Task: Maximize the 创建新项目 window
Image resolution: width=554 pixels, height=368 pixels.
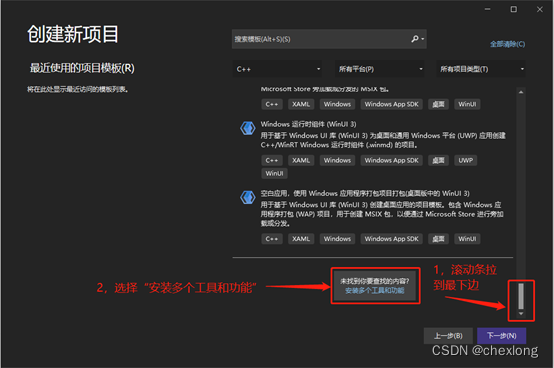Action: (x=514, y=9)
